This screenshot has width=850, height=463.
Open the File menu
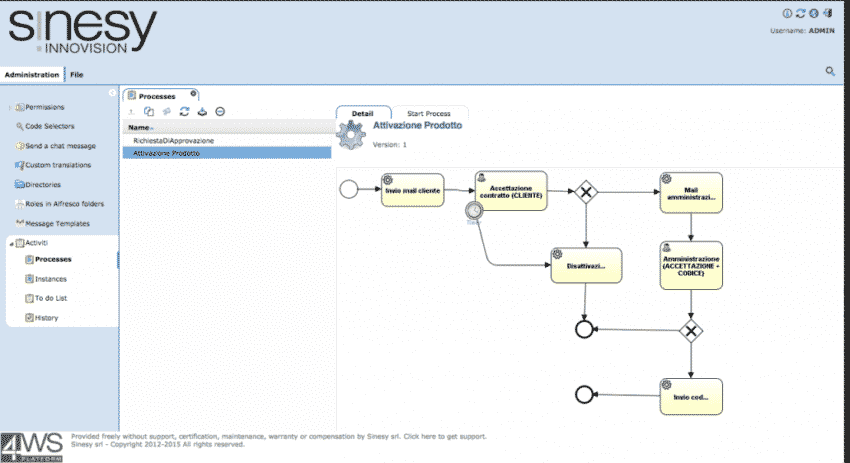(77, 75)
